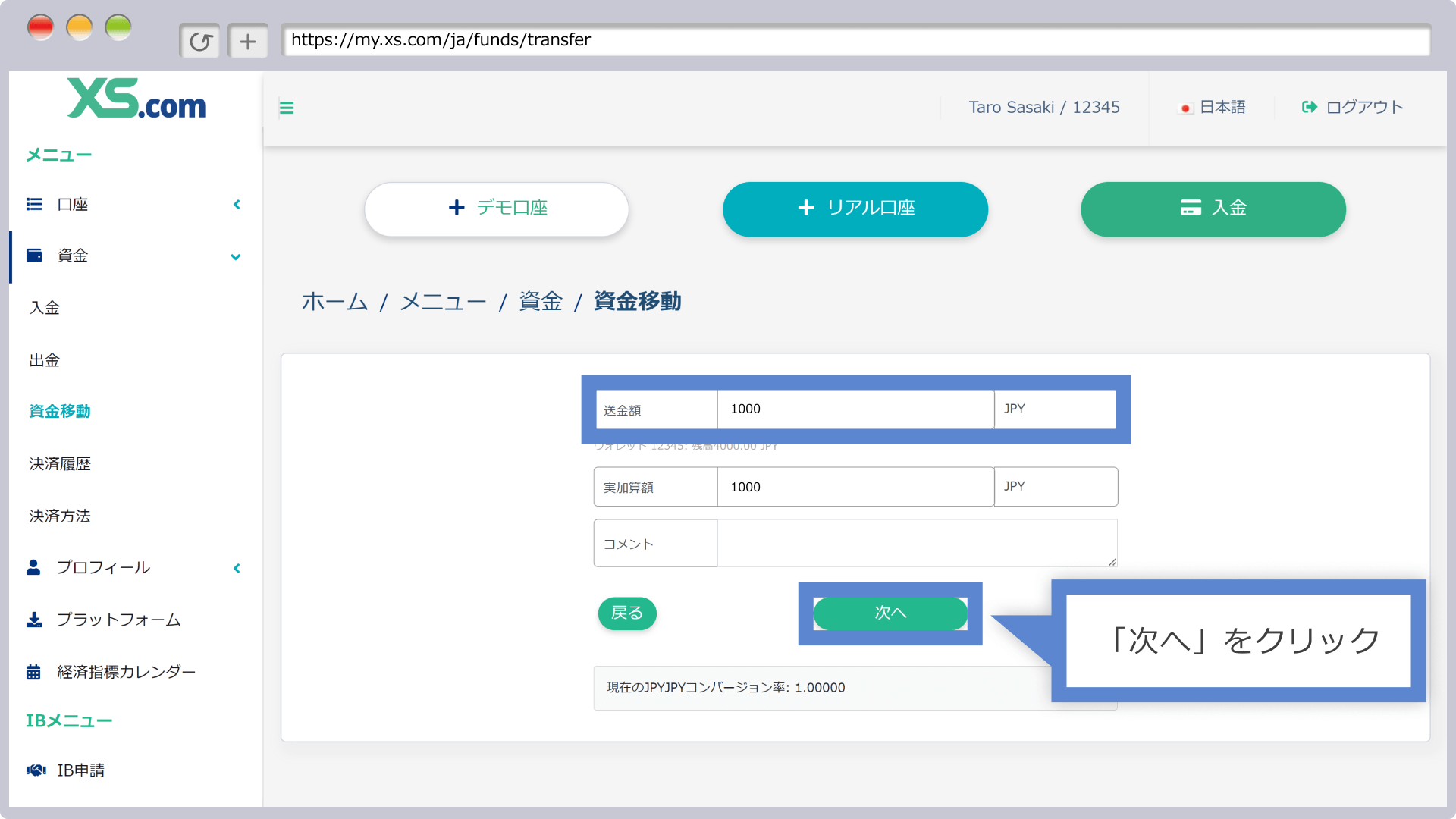Open the hamburger menu icon

coord(287,108)
